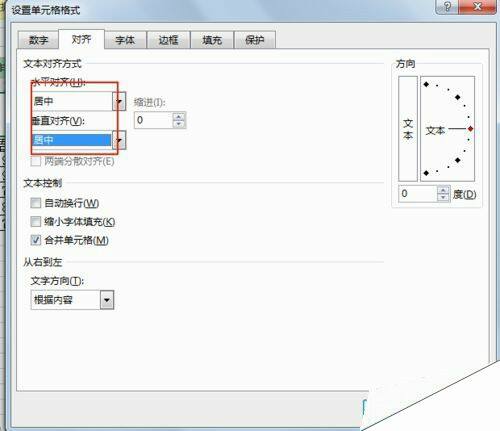Uncheck the 合并单元格 checkbox
This screenshot has width=500, height=431.
tap(36, 240)
